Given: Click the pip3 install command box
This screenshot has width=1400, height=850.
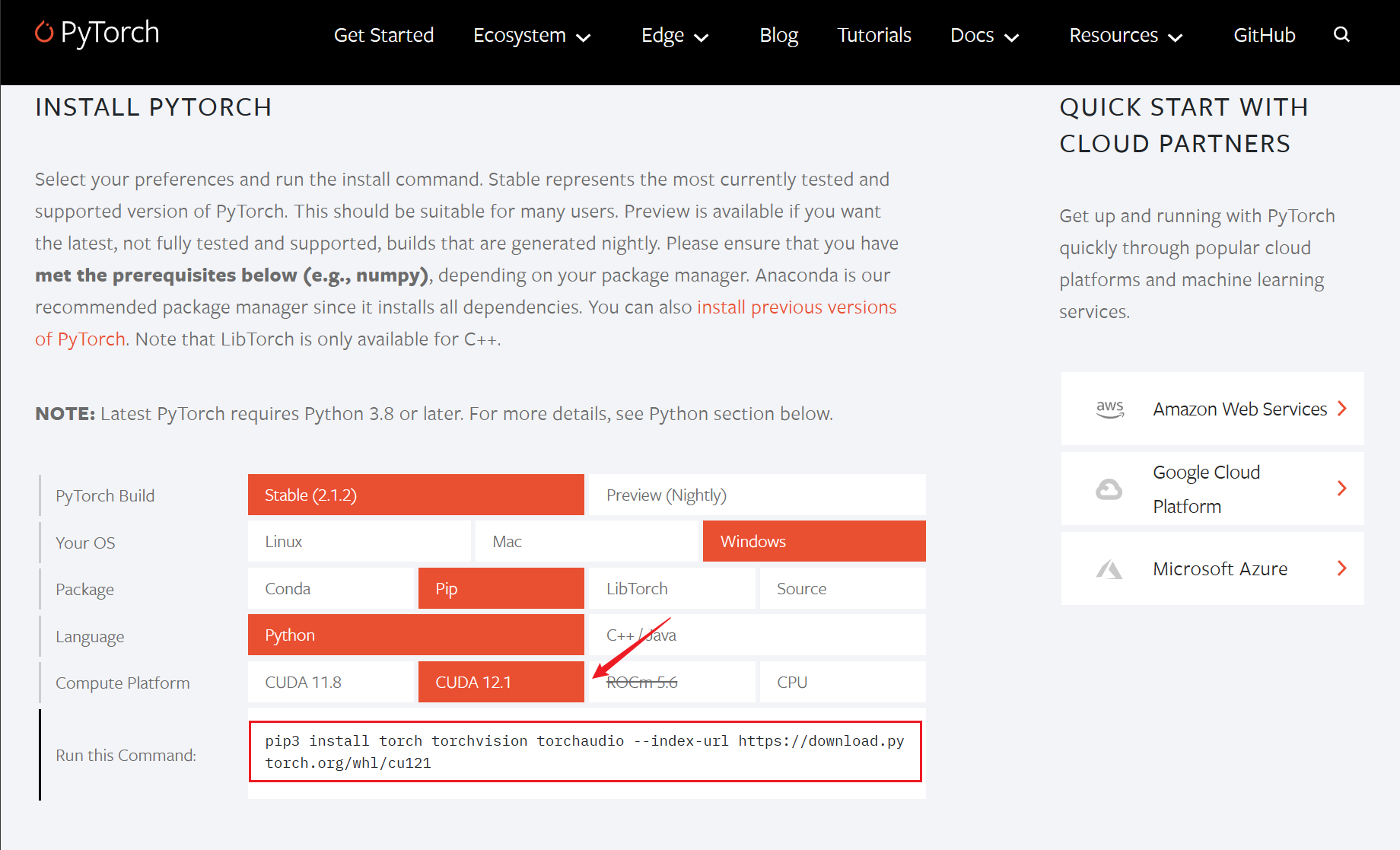Looking at the screenshot, I should (x=584, y=752).
